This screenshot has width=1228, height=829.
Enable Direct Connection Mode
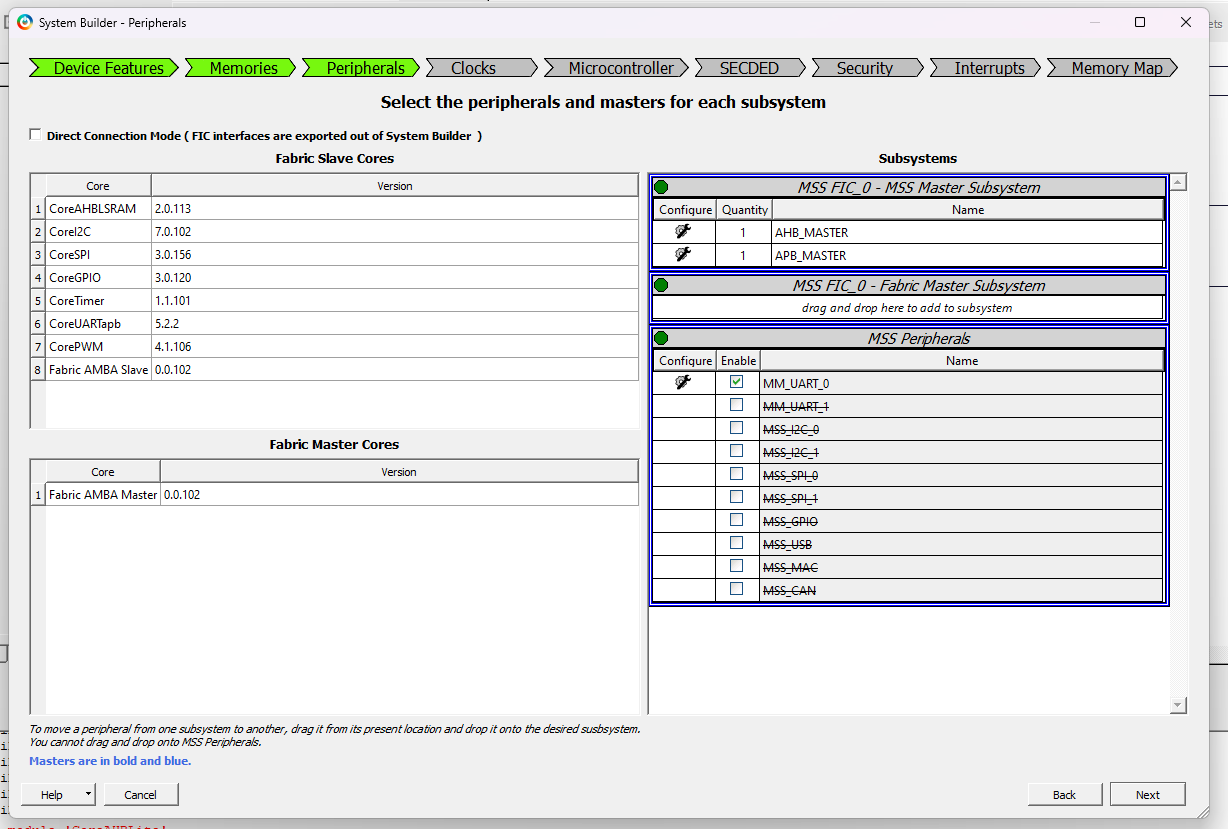tap(35, 135)
